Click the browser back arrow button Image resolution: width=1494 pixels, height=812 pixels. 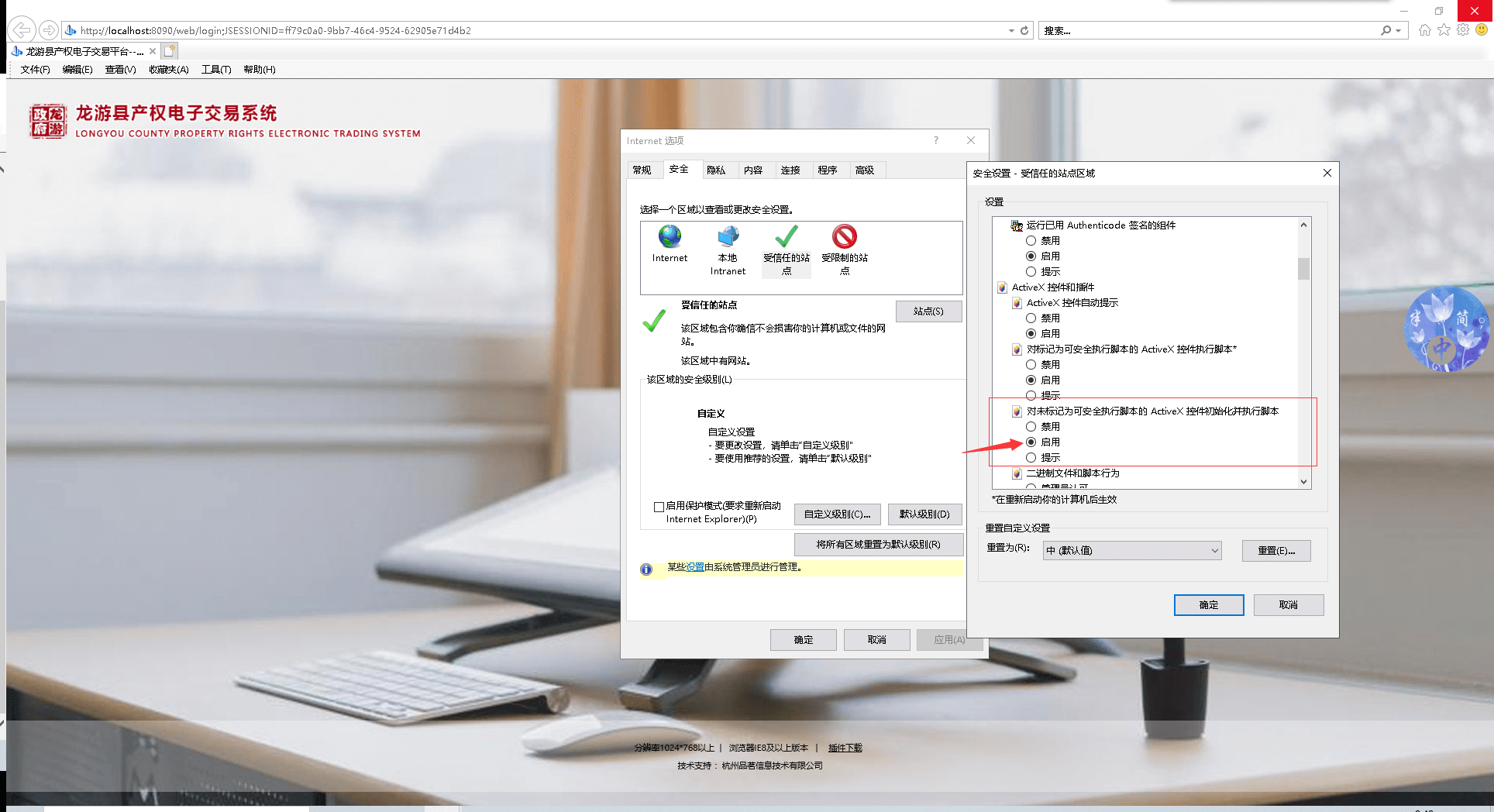(x=22, y=30)
